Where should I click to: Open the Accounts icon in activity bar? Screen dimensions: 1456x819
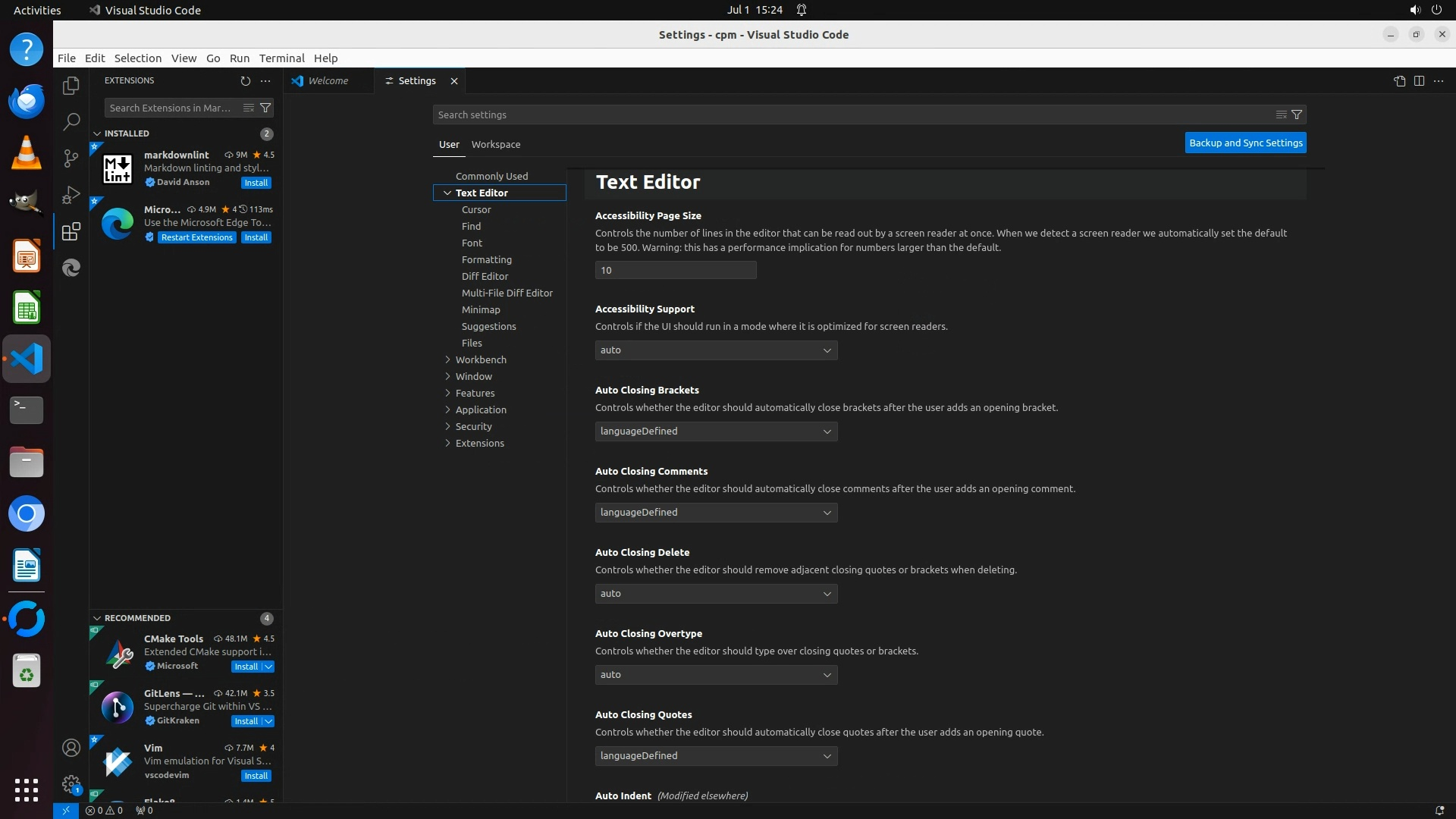[x=71, y=748]
